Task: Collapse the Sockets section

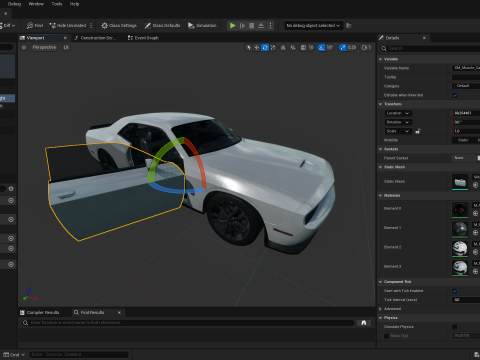Action: (x=380, y=149)
